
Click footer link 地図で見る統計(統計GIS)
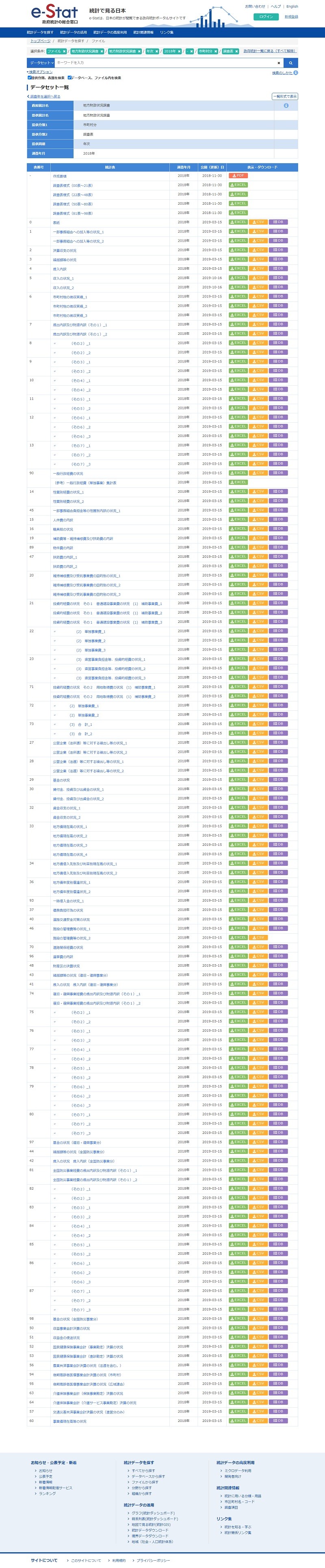pyautogui.click(x=151, y=1524)
